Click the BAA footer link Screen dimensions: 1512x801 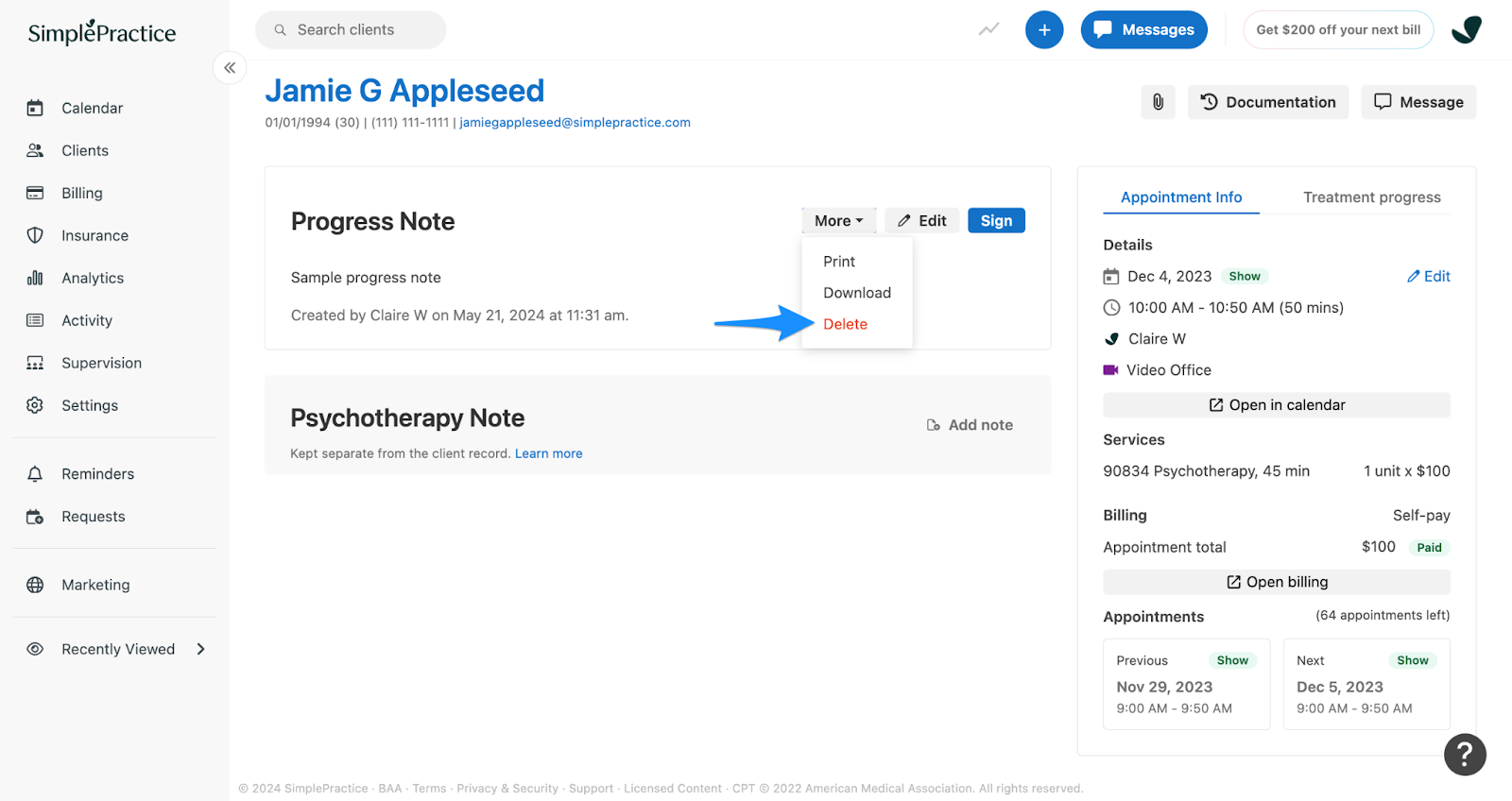(x=390, y=789)
